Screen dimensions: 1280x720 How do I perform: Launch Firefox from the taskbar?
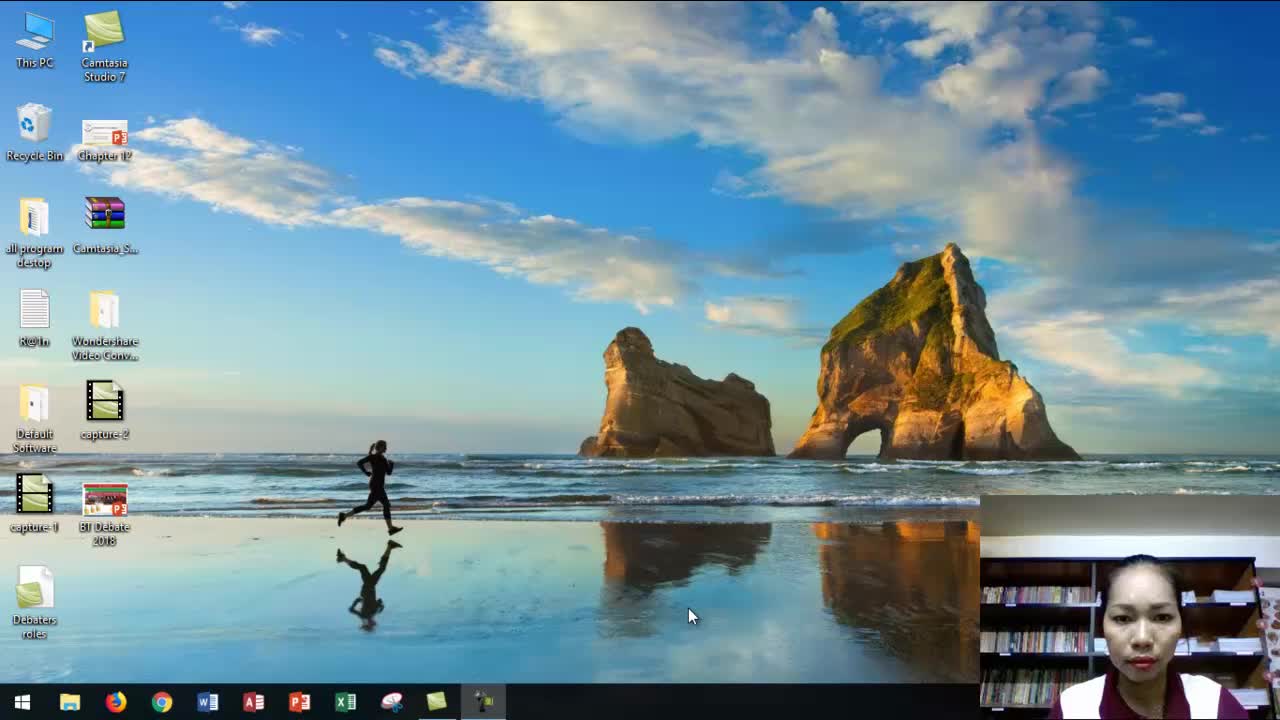tap(116, 702)
